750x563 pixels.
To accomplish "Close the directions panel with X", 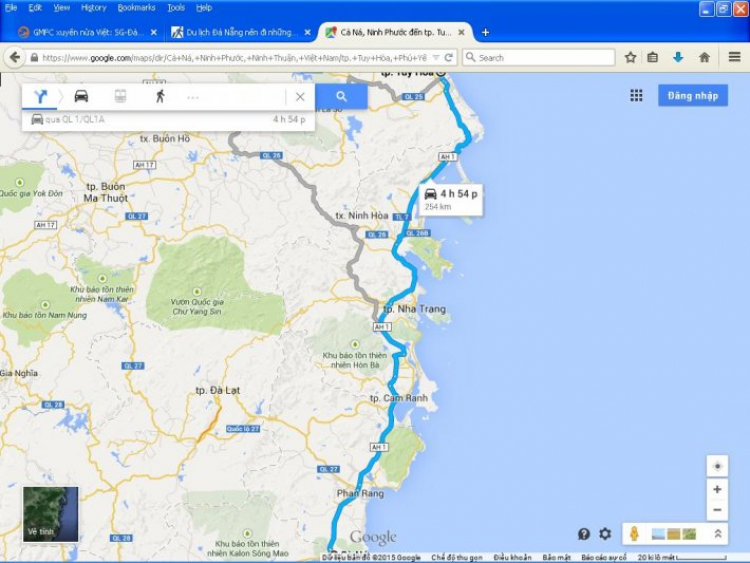I will tap(300, 97).
